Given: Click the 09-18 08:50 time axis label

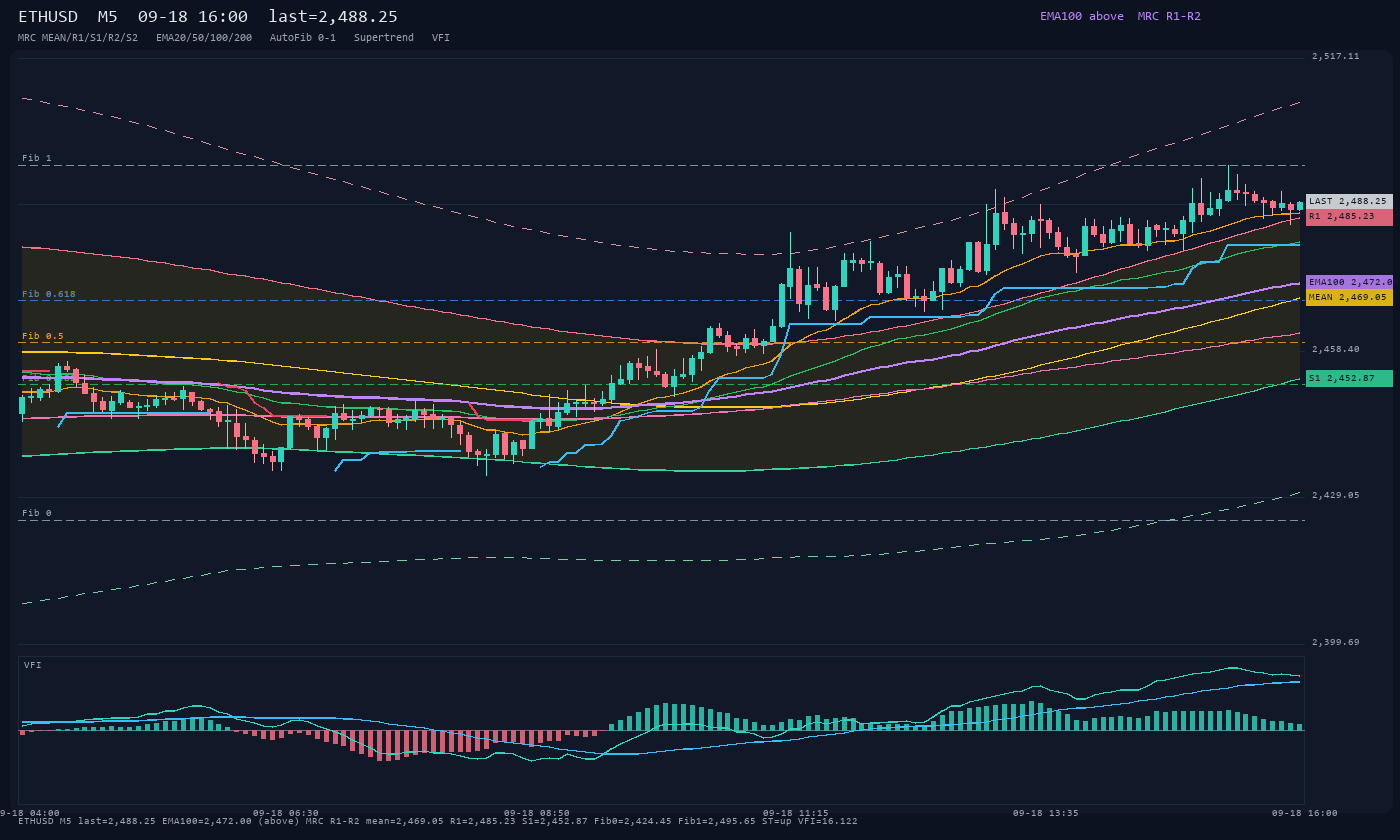Looking at the screenshot, I should click(537, 813).
